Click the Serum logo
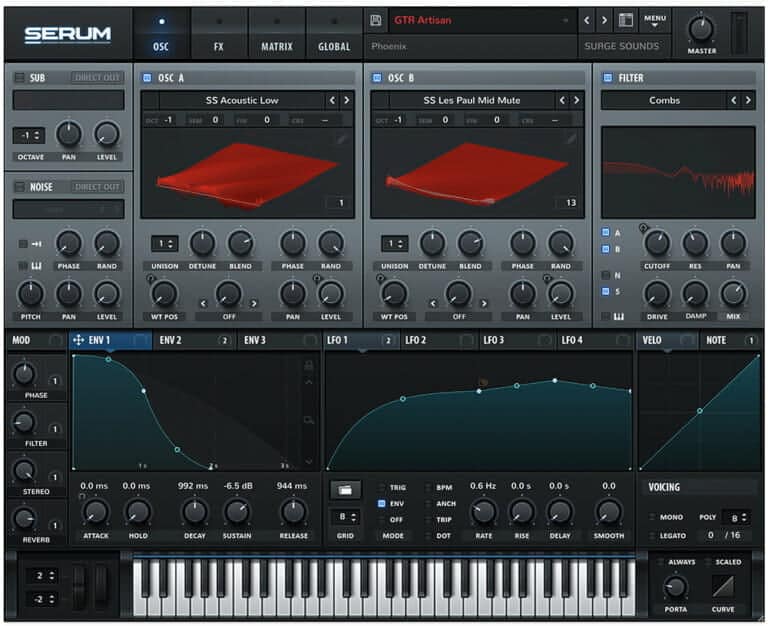Screen dimensions: 768x626 68,34
